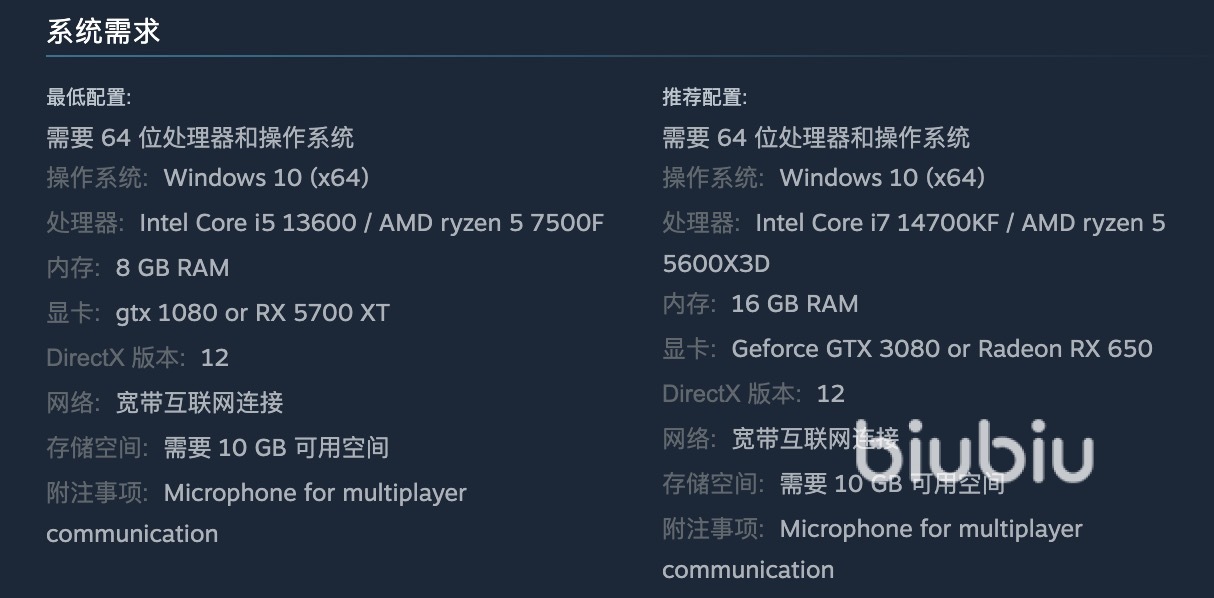Click the 最低配置 label
This screenshot has width=1214, height=598.
88,97
